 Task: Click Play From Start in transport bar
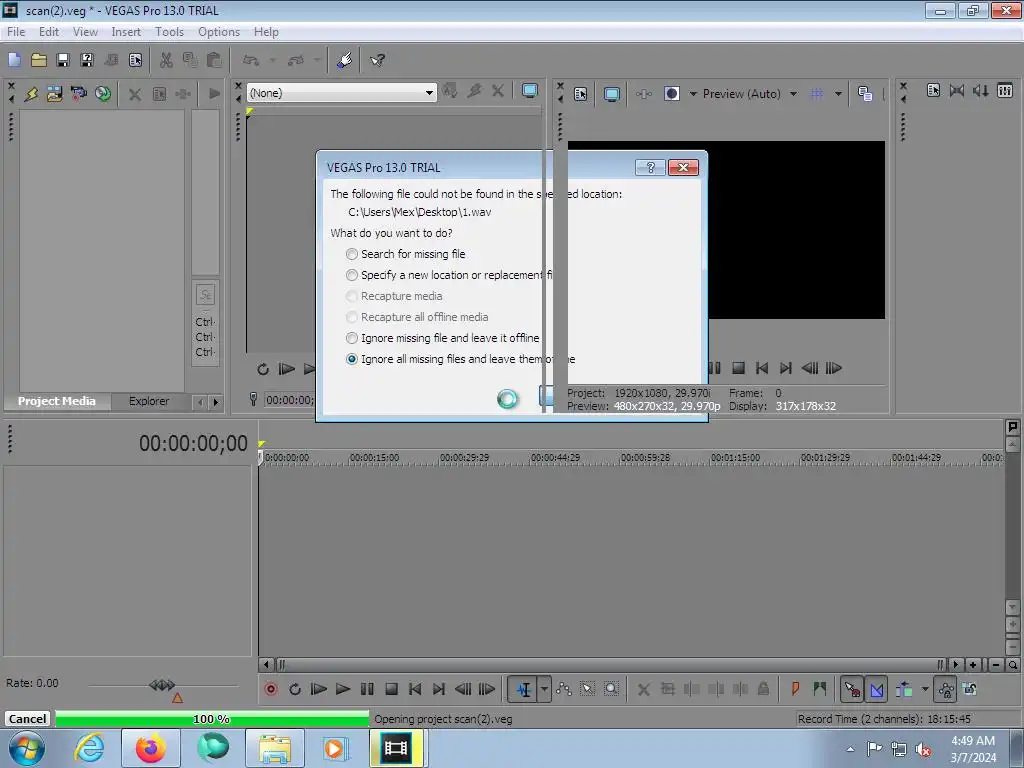(x=318, y=689)
